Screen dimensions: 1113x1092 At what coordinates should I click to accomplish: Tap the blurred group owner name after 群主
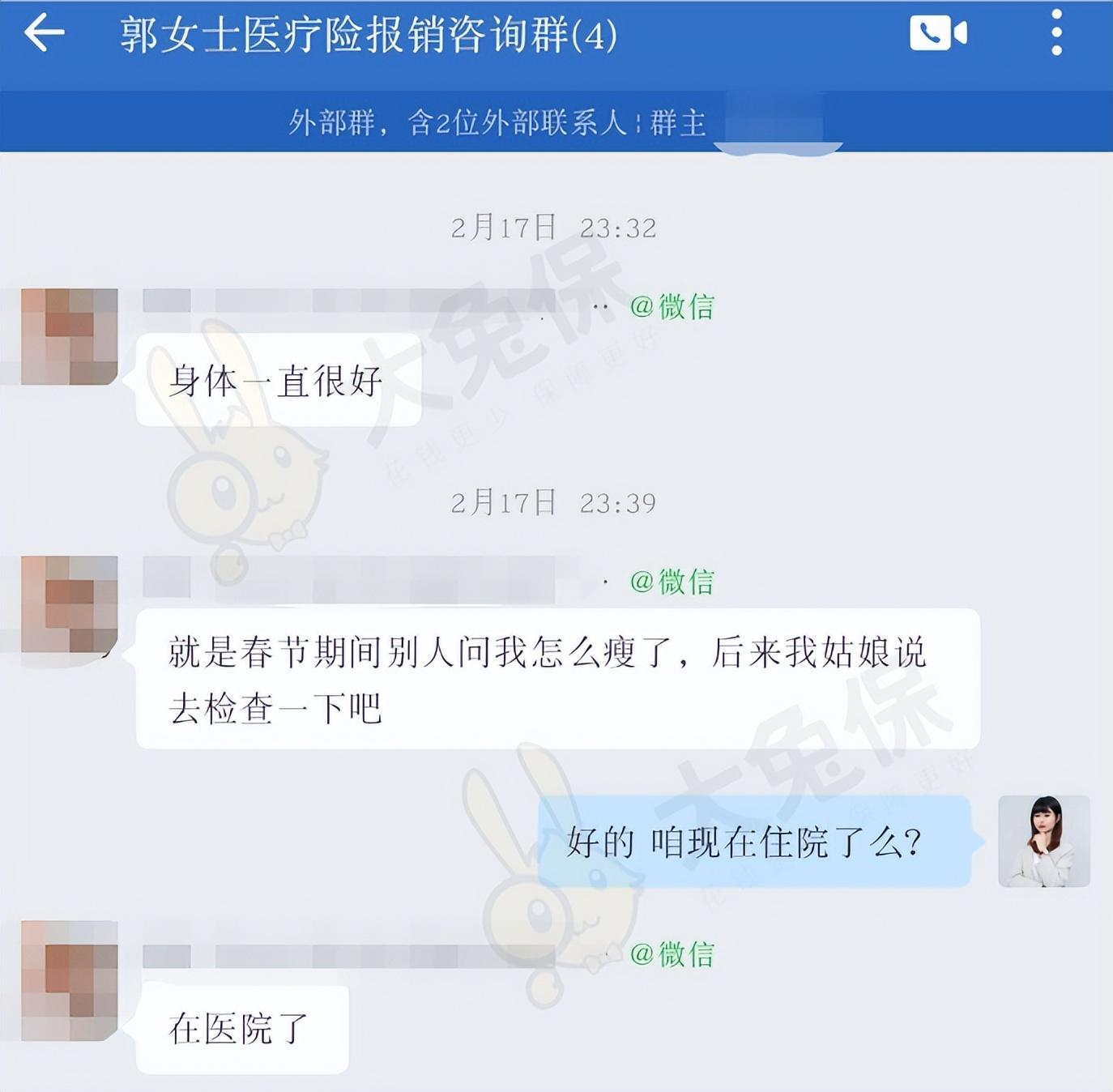pyautogui.click(x=775, y=122)
